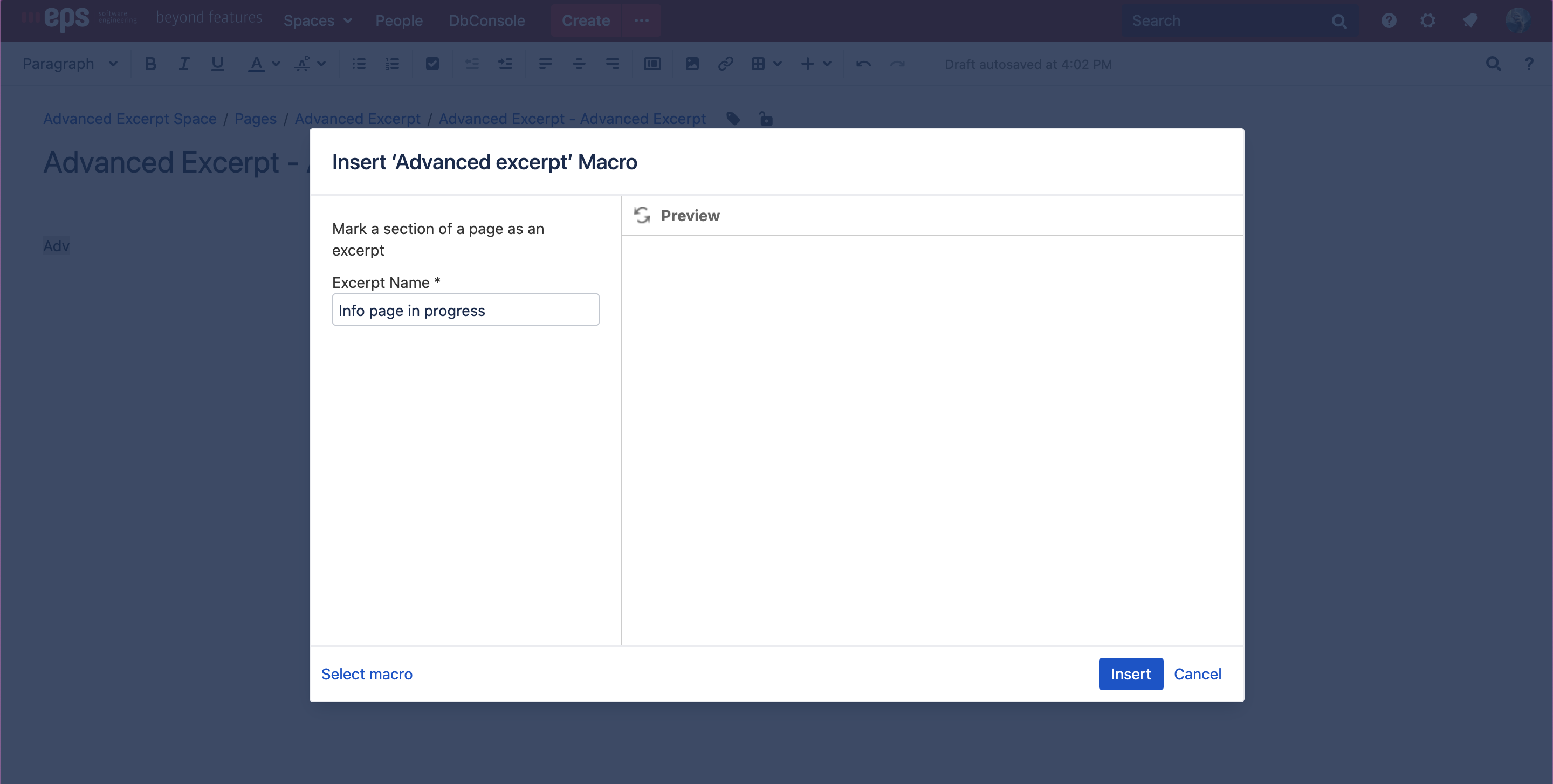Expand the Spaces menu
This screenshot has height=784, width=1553.
coord(317,20)
